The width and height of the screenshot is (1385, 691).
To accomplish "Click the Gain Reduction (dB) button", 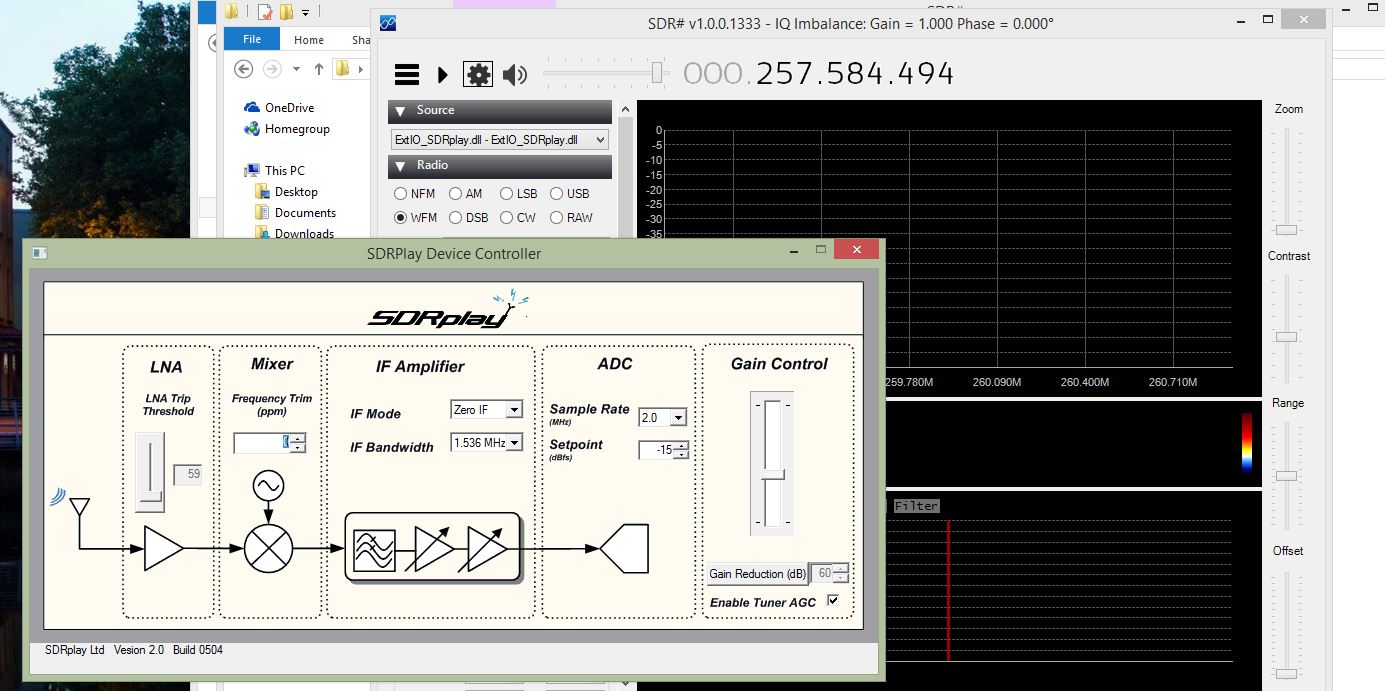I will (758, 574).
